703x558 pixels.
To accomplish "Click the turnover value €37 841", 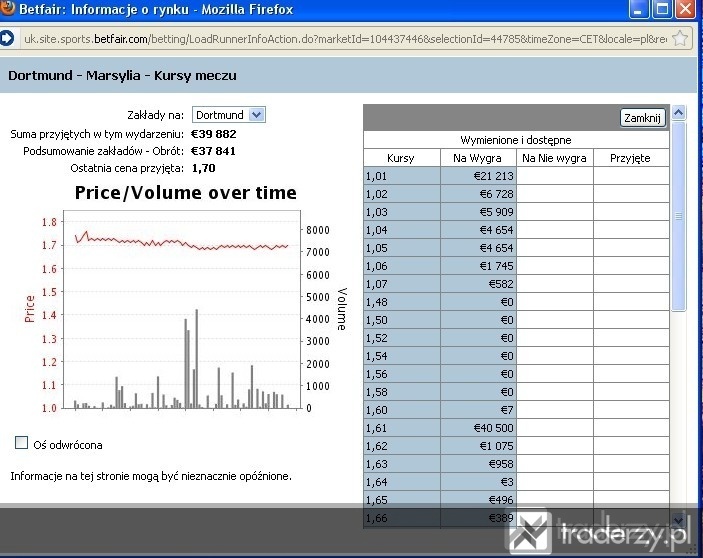I will 213,151.
